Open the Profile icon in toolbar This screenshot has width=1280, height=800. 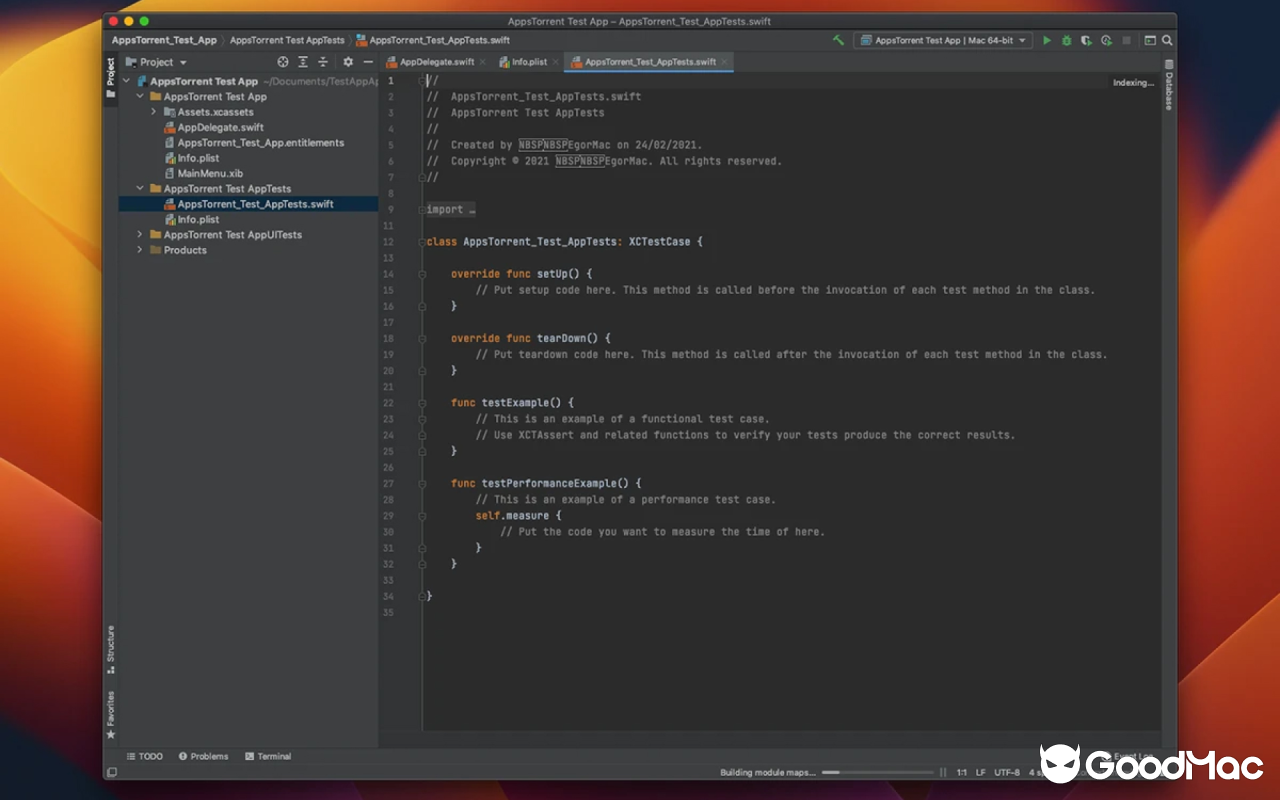click(1106, 41)
